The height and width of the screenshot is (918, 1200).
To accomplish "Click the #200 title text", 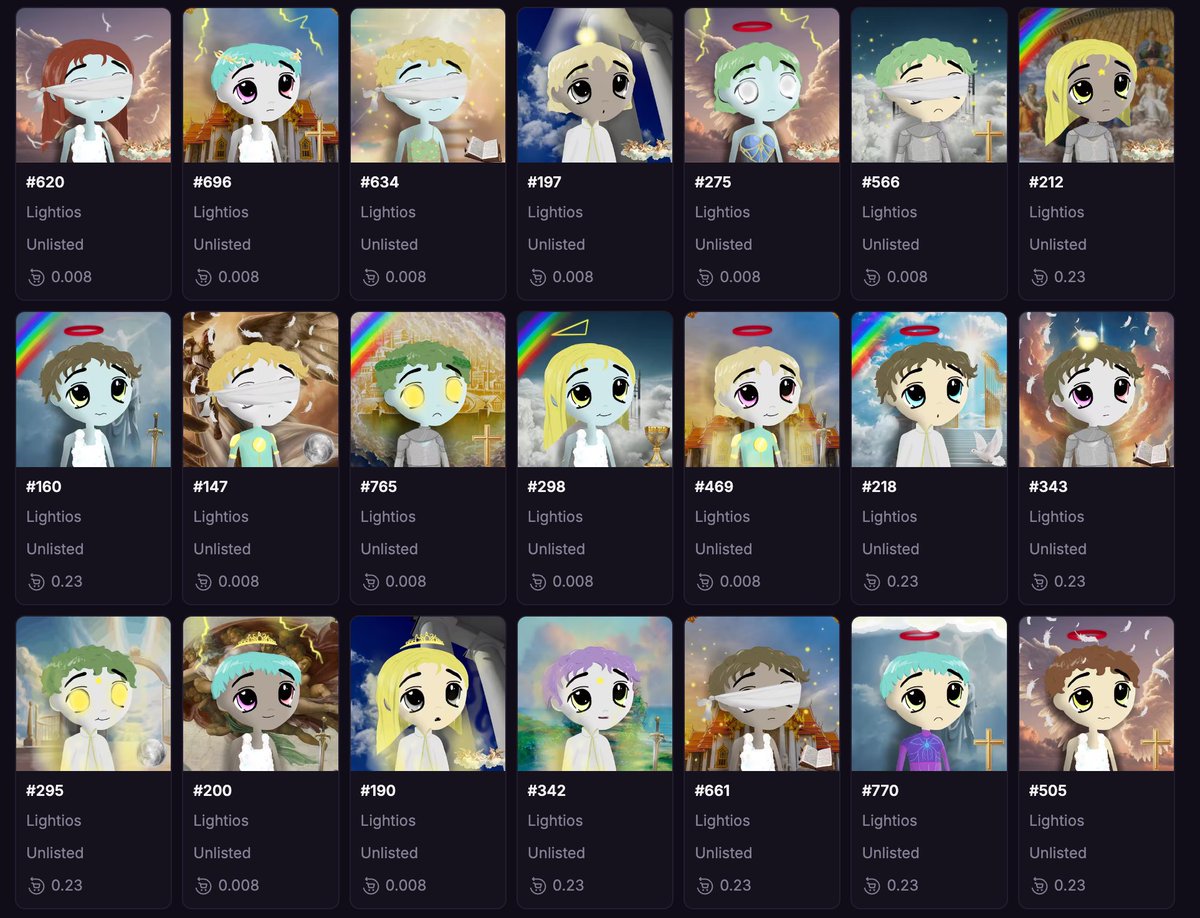I will [x=212, y=791].
